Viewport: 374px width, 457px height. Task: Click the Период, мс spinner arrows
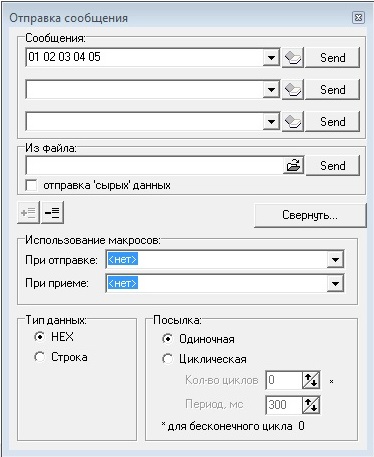(311, 405)
